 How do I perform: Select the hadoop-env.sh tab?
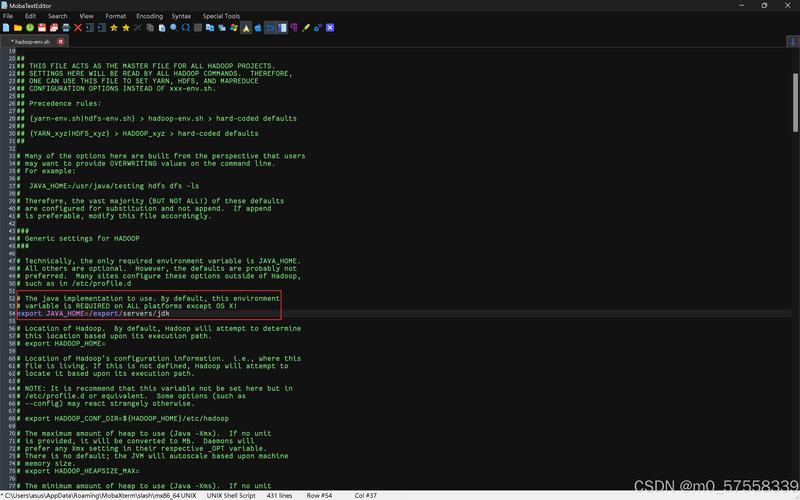pos(32,41)
